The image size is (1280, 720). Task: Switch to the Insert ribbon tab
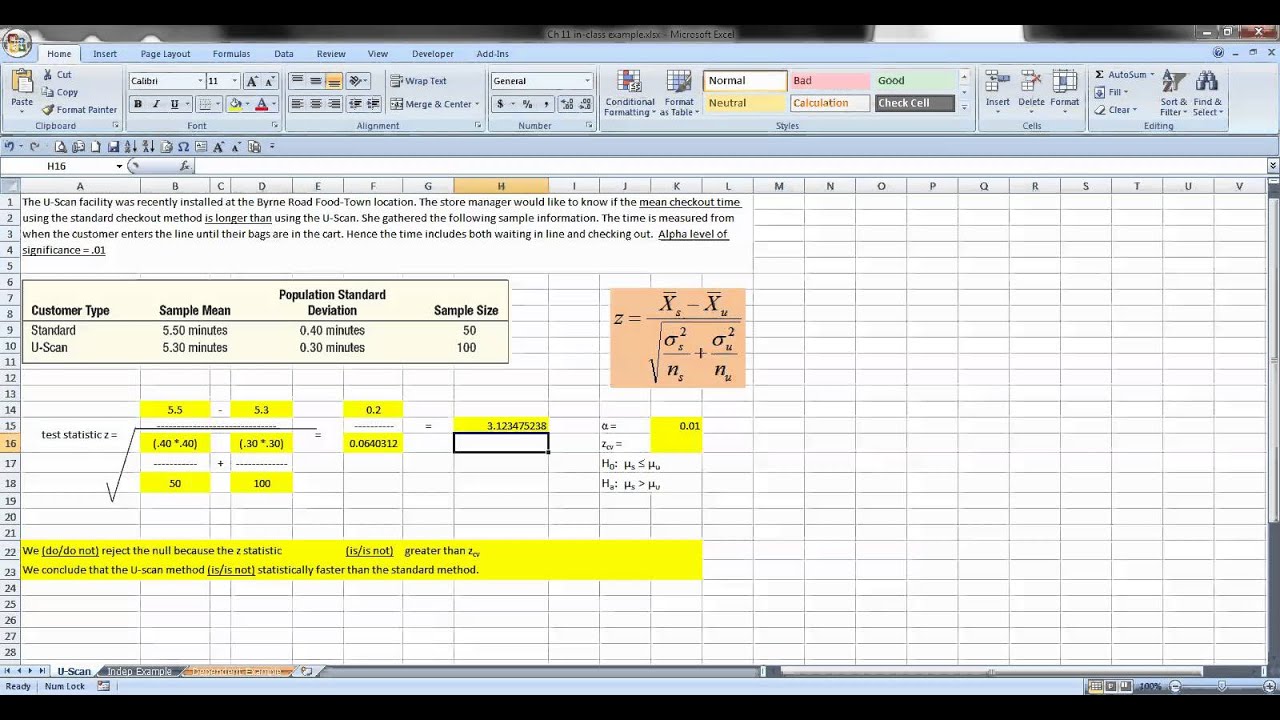pos(105,54)
